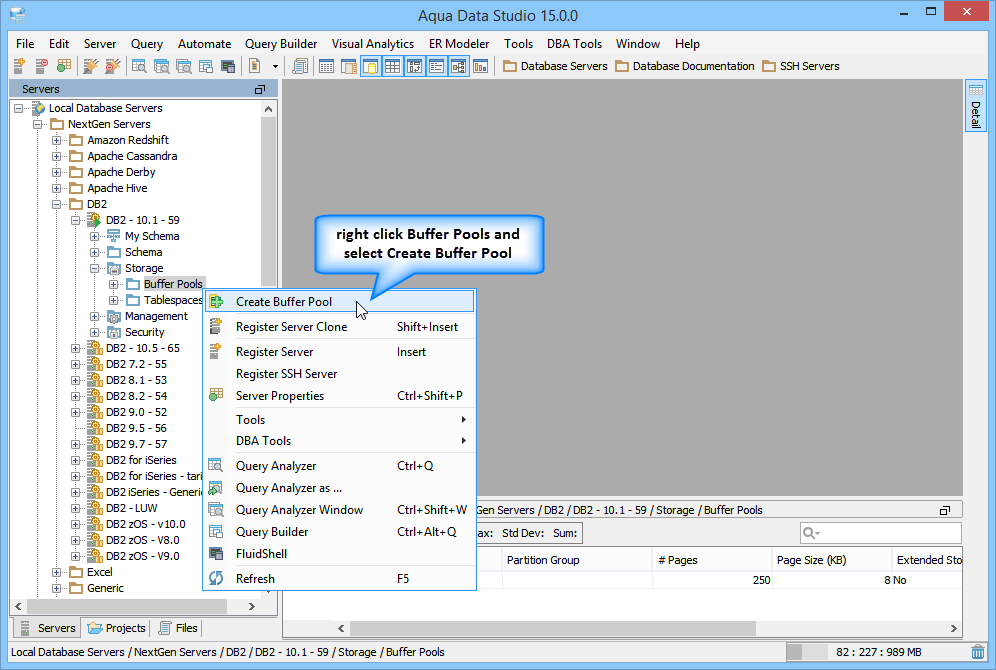
Task: Switch to the Servers tab at bottom
Action: [48, 628]
